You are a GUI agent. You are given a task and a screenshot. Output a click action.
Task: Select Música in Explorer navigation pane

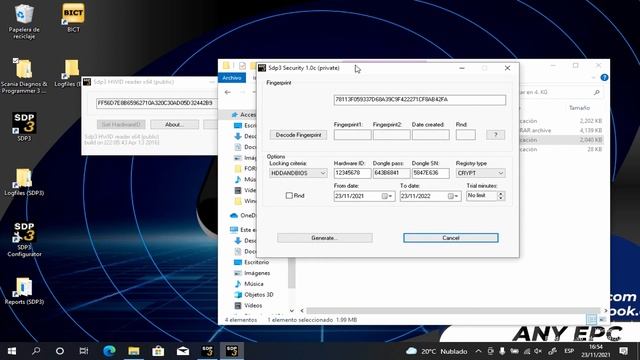pos(253,284)
